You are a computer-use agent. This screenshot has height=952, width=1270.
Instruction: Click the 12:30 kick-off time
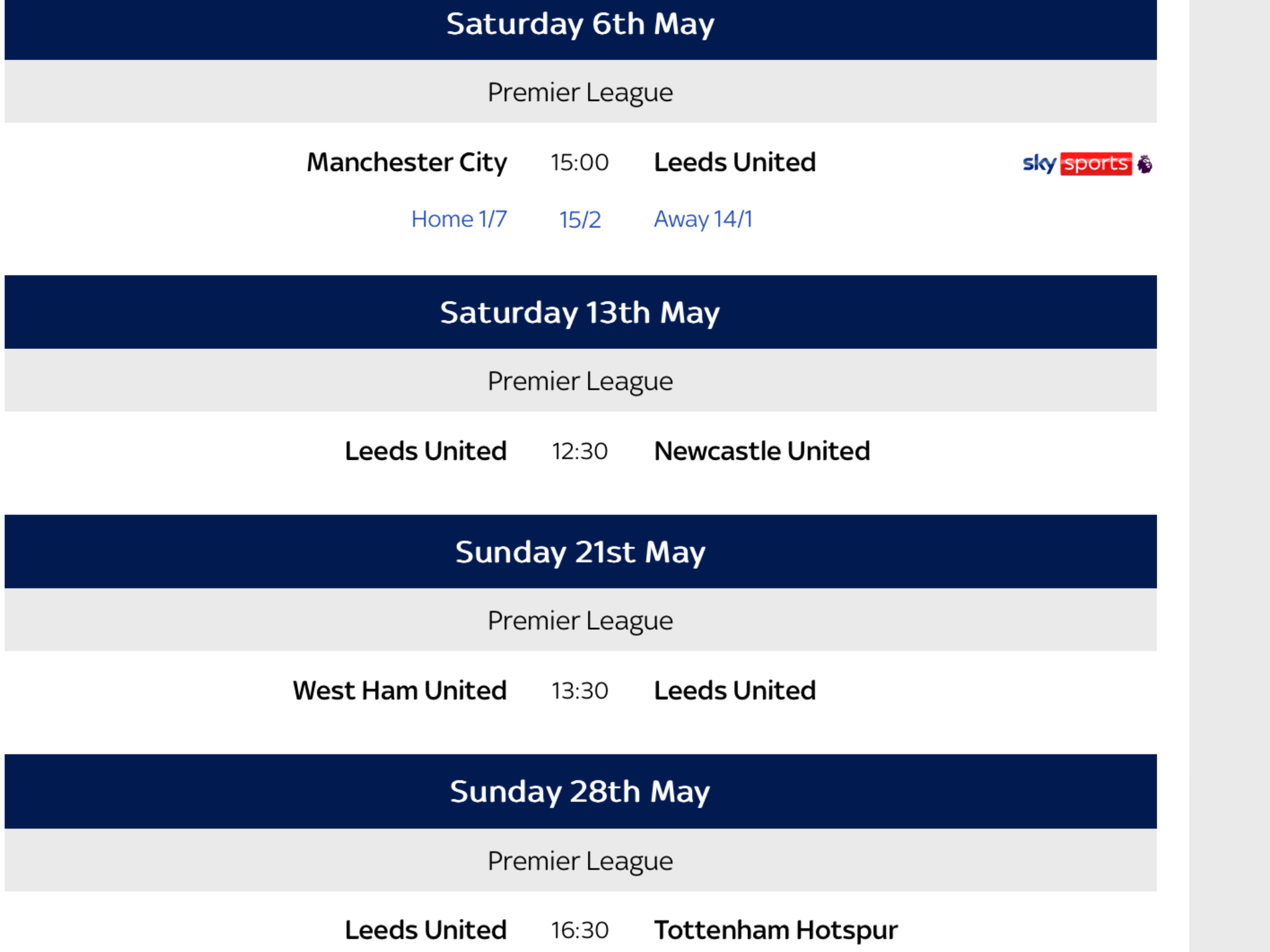(x=580, y=451)
